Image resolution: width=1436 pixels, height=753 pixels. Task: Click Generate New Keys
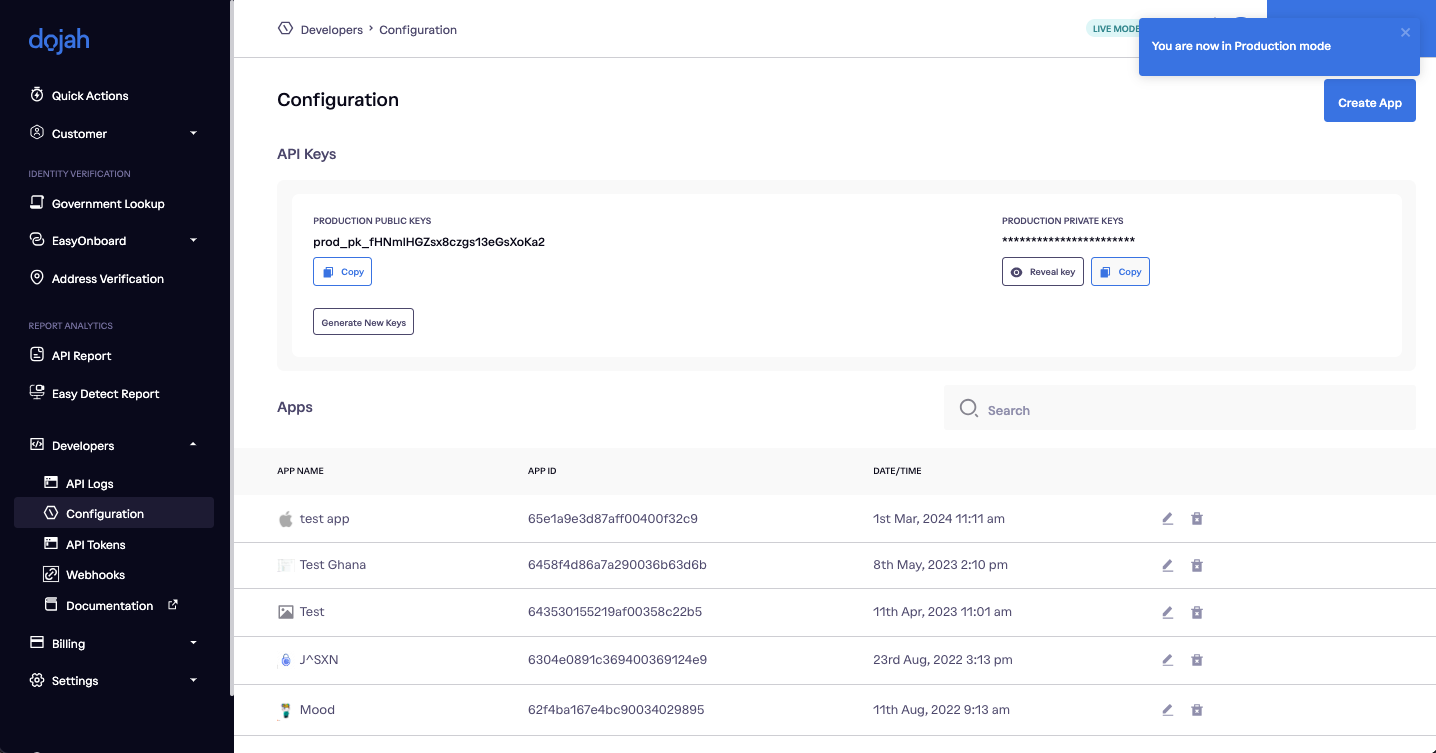[363, 322]
